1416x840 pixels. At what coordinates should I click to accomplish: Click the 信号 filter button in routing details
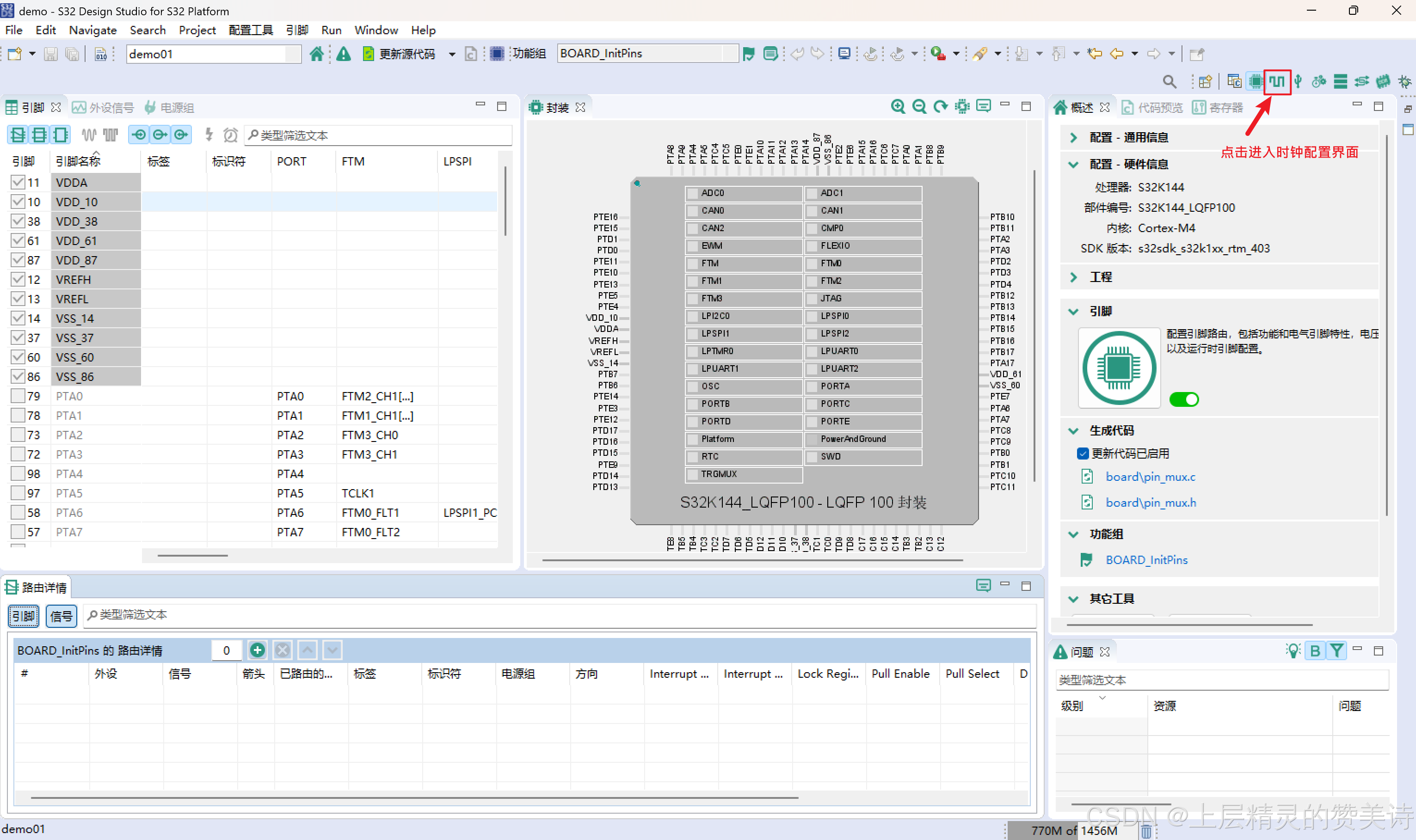61,616
